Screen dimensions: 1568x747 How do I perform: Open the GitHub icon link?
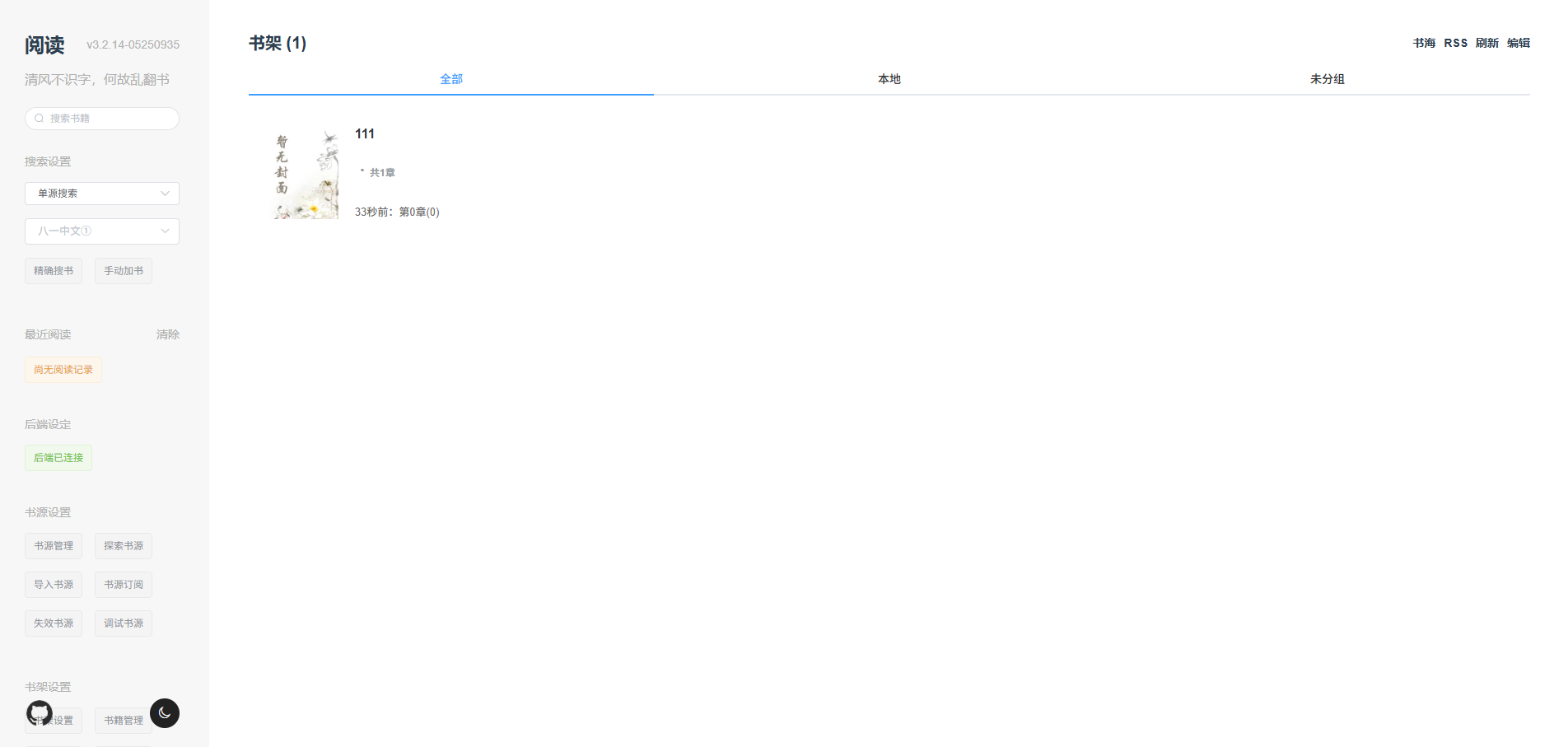coord(40,712)
